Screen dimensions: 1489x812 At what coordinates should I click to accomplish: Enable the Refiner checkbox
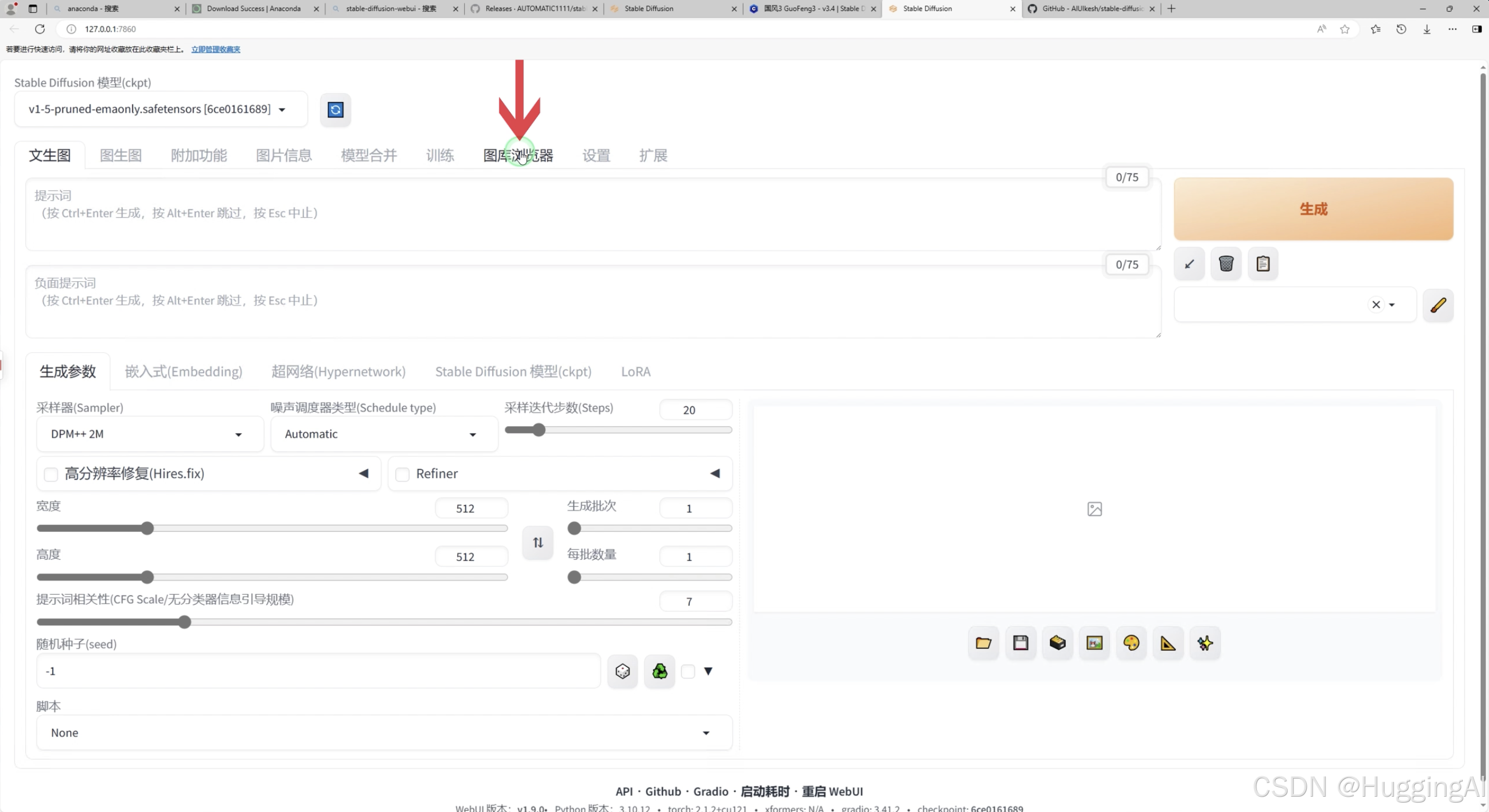(402, 474)
